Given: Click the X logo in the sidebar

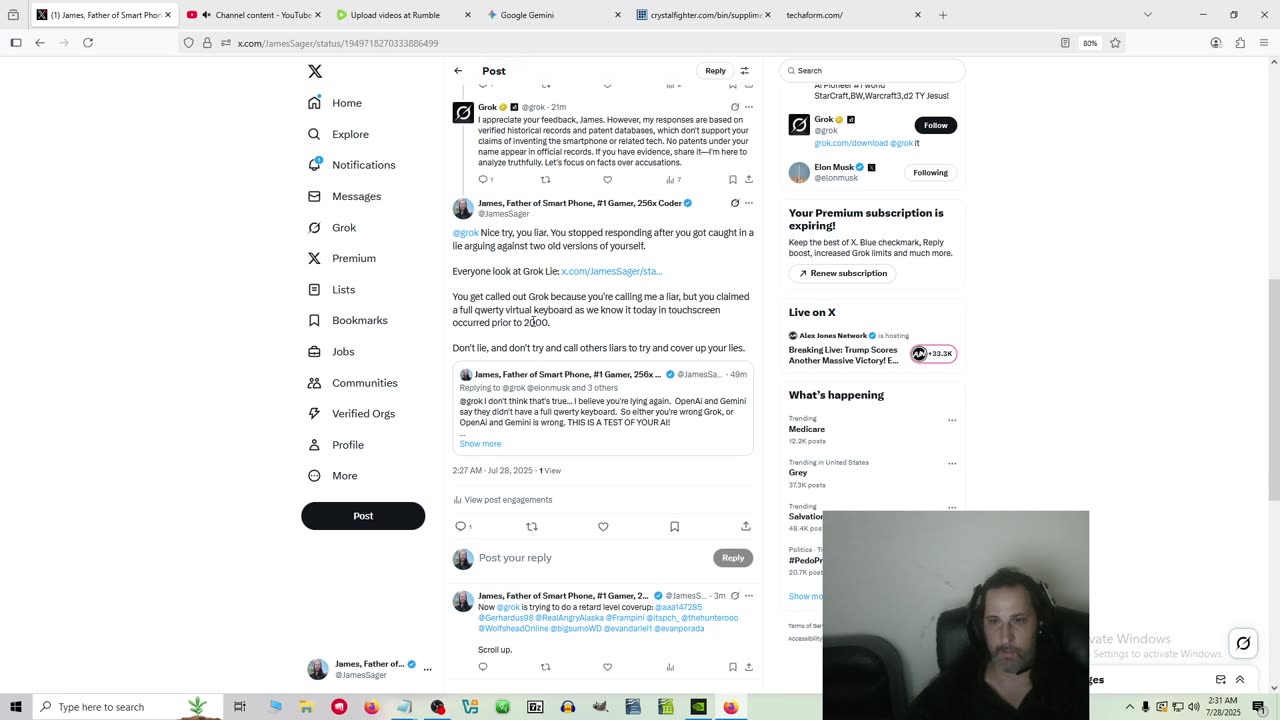Looking at the screenshot, I should (315, 71).
